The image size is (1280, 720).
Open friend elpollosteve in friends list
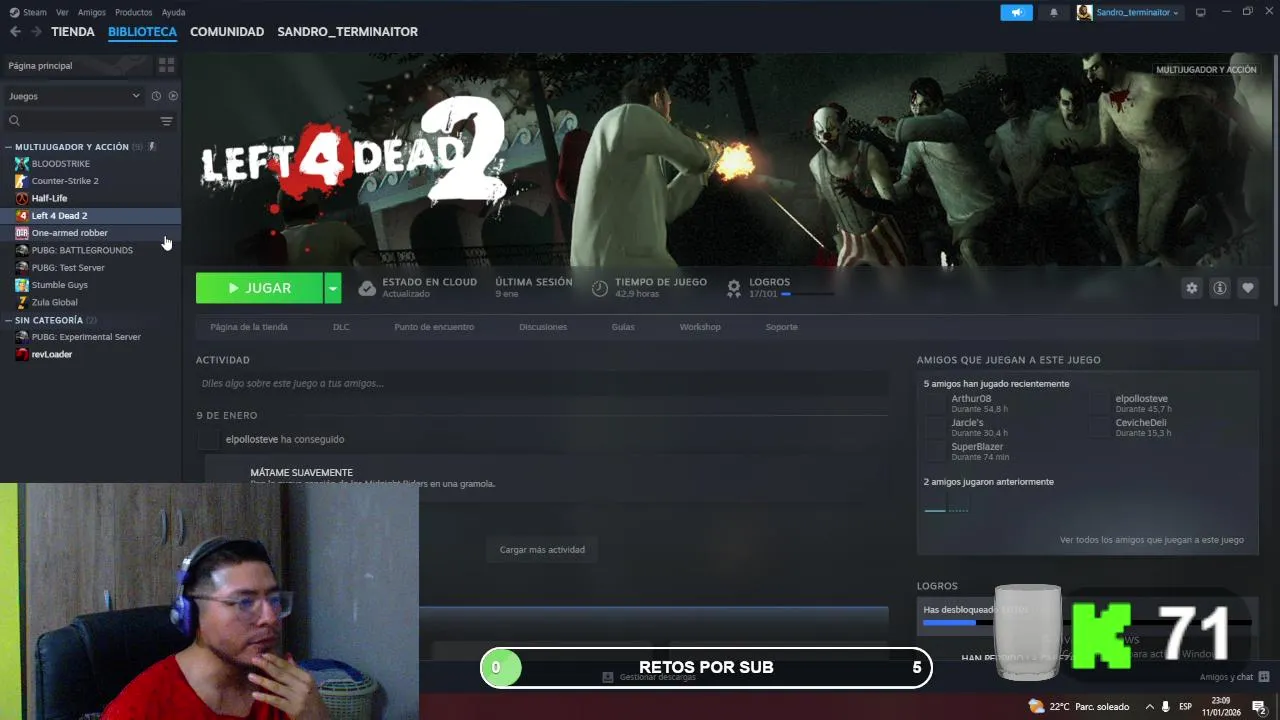[1141, 399]
